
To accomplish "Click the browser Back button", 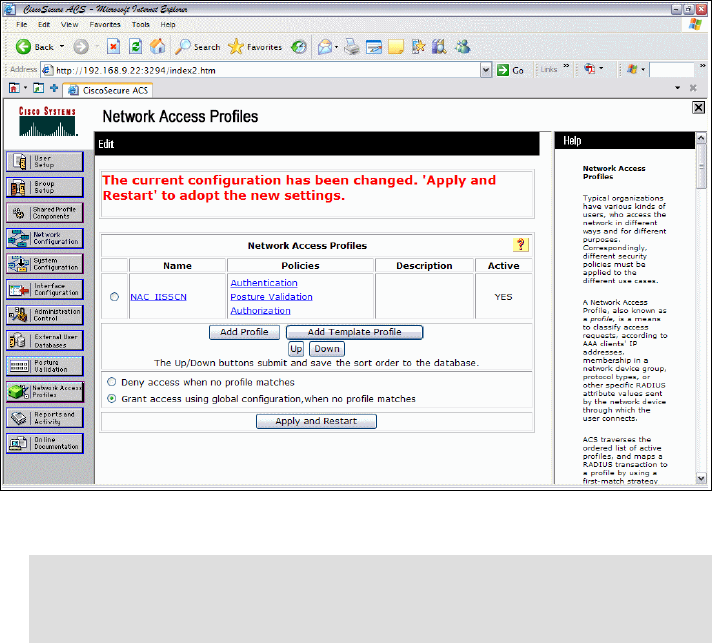I will 35,47.
